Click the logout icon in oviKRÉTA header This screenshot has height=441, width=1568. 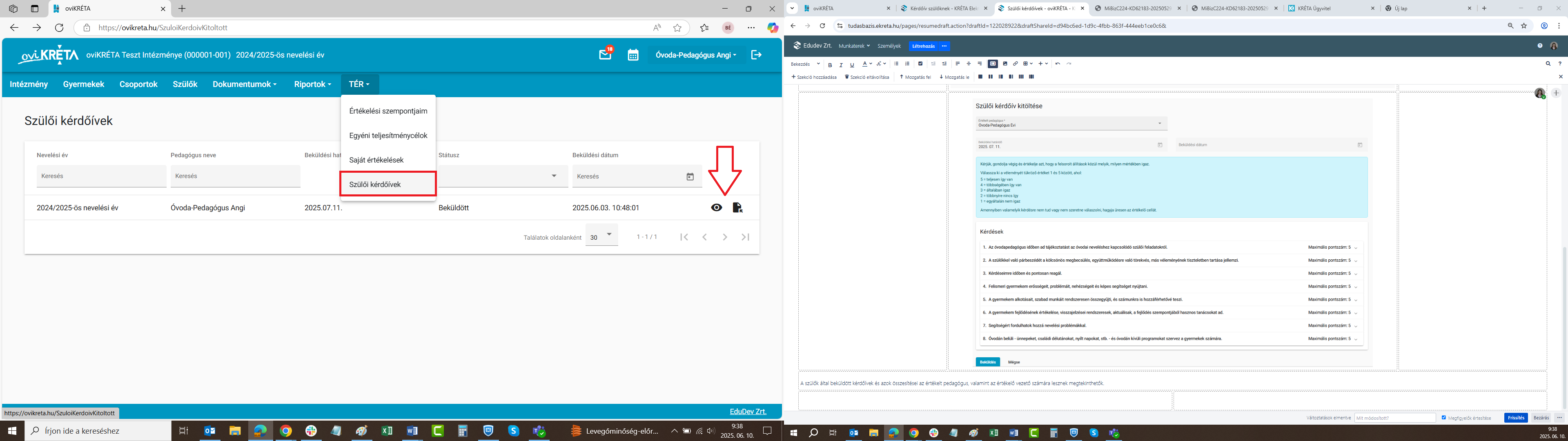tap(756, 55)
